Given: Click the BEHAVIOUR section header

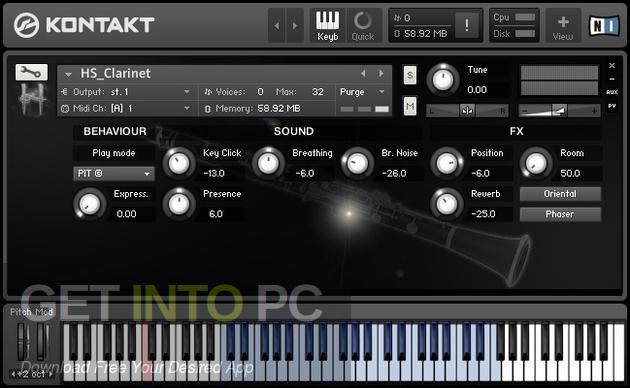Looking at the screenshot, I should click(115, 132).
